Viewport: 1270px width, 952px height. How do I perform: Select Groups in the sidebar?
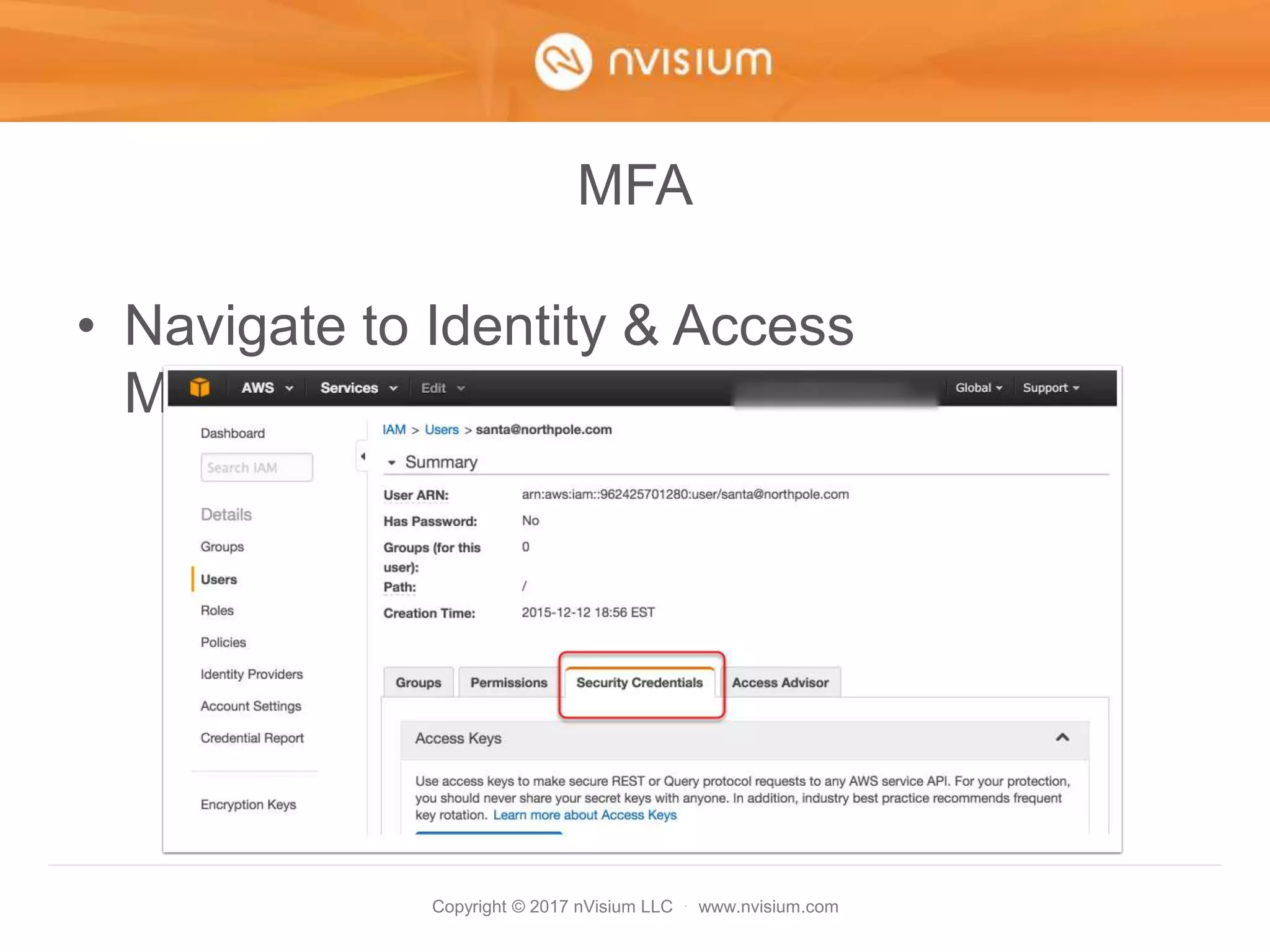coord(222,547)
